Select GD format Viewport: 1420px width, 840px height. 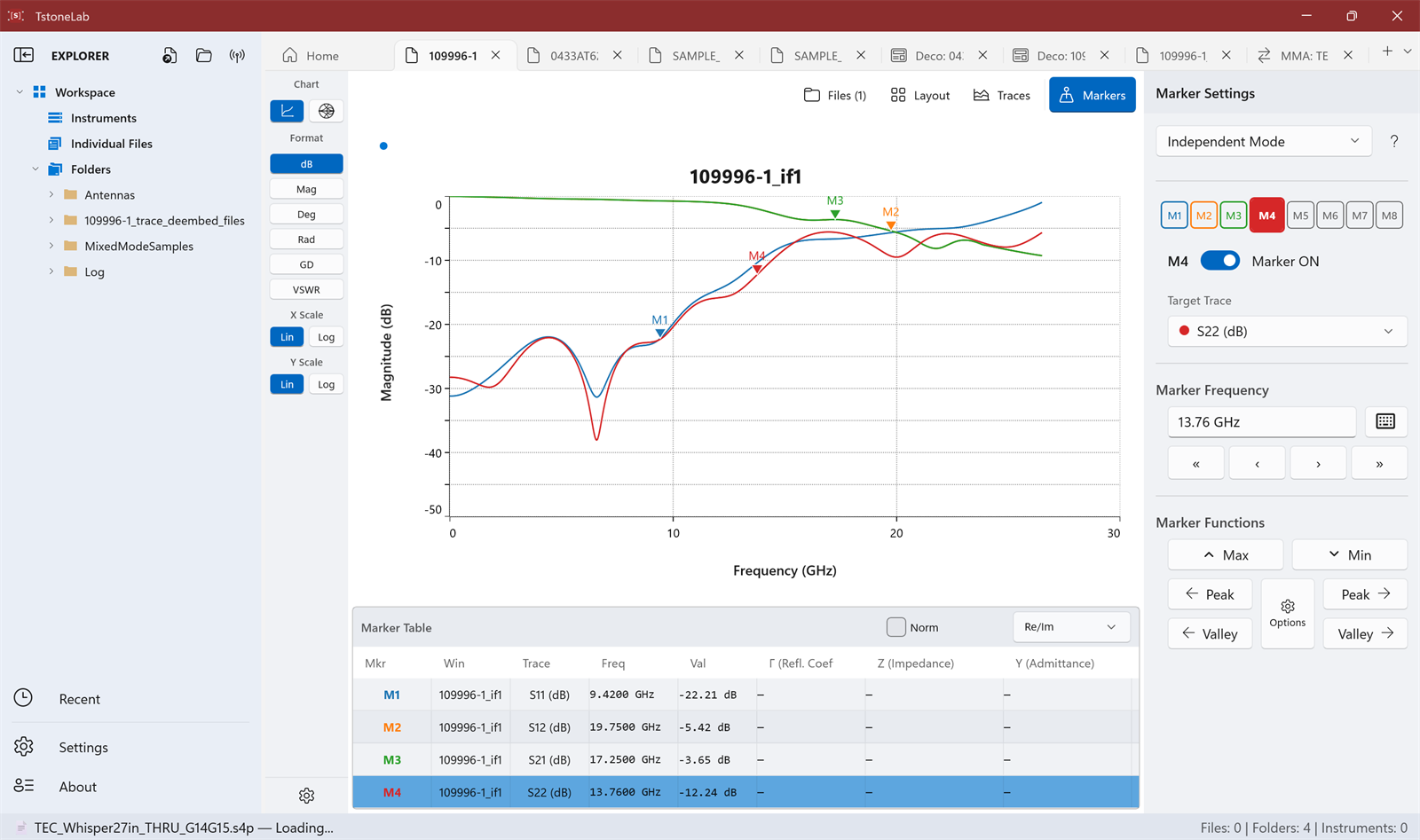coord(306,264)
